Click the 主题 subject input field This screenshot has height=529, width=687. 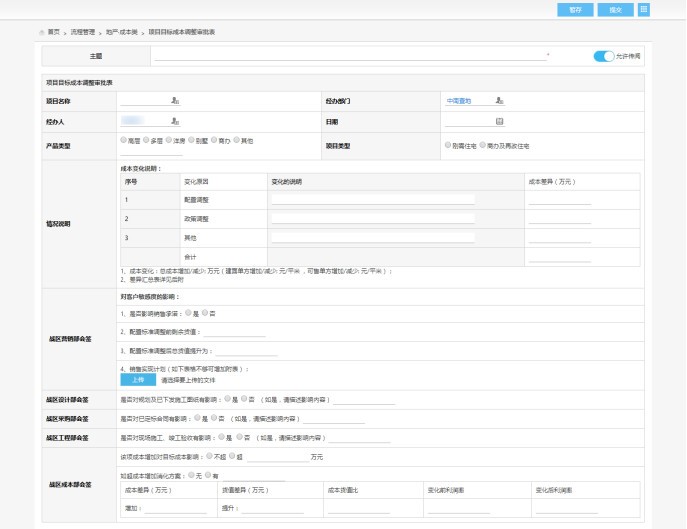coord(350,56)
